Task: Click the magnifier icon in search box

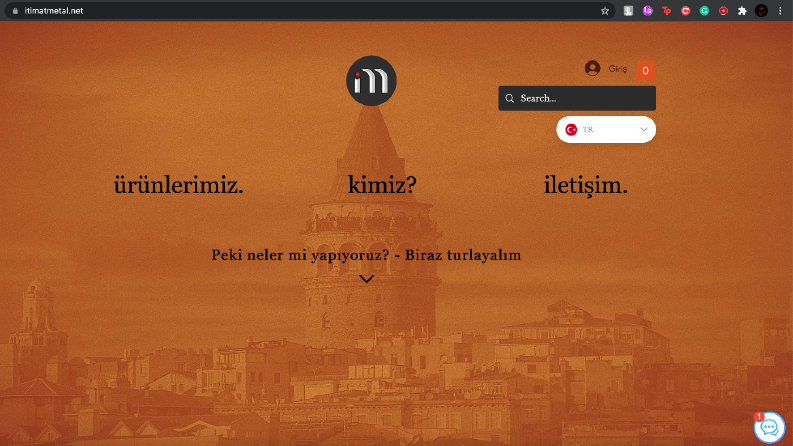Action: point(510,98)
